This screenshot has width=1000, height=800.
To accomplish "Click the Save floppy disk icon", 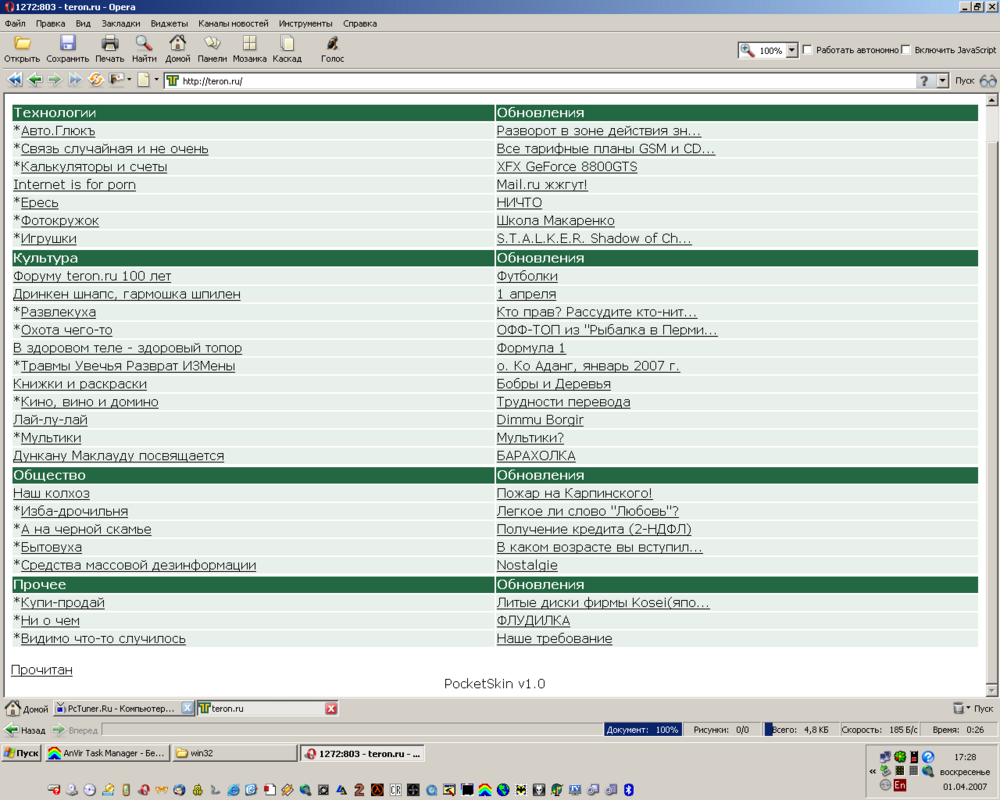I will 68,43.
